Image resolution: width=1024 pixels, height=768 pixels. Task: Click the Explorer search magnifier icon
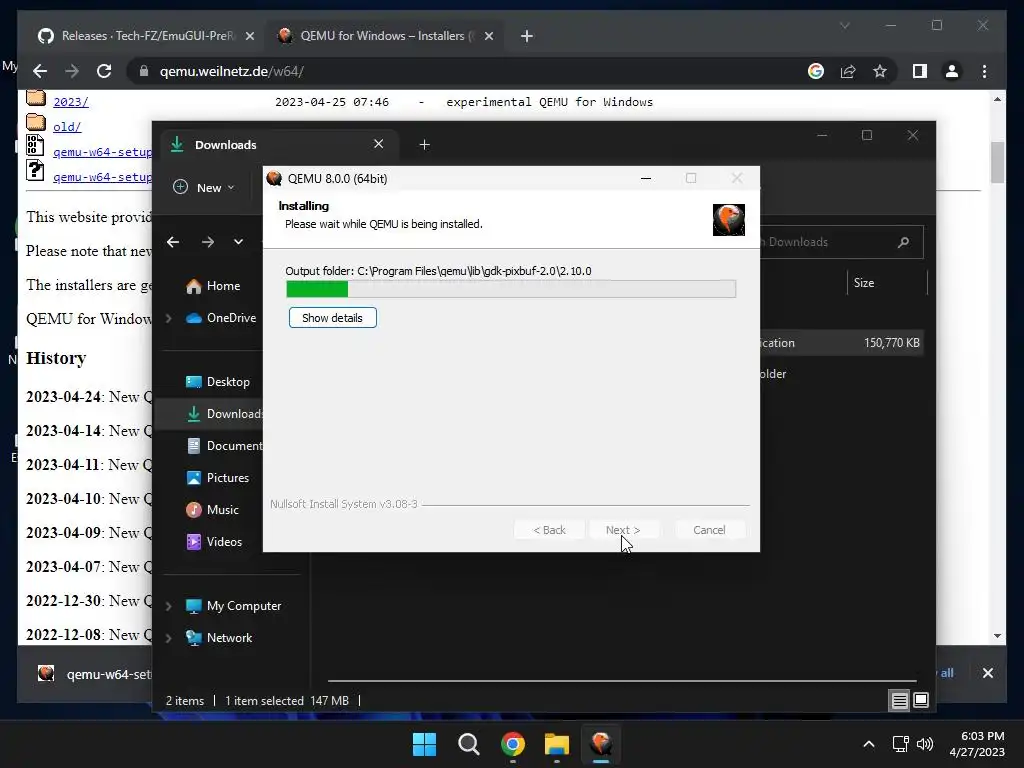(904, 242)
